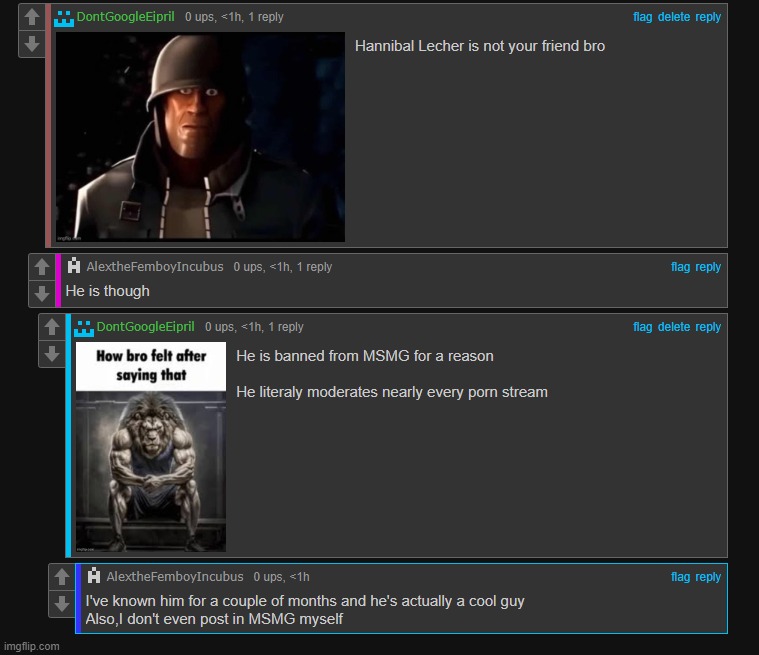Downvote the 'He is though' comment
Image resolution: width=759 pixels, height=655 pixels.
click(x=42, y=293)
